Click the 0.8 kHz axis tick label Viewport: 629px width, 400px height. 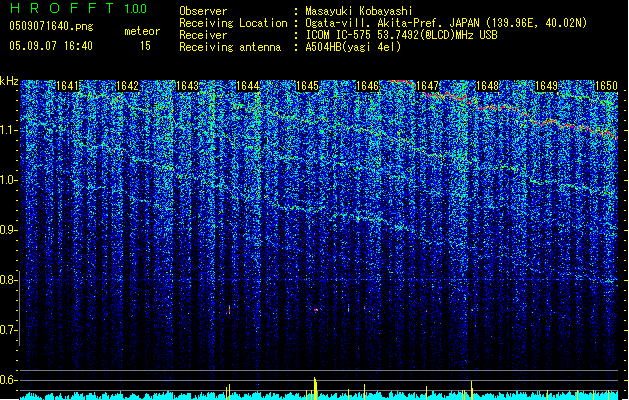[8, 280]
